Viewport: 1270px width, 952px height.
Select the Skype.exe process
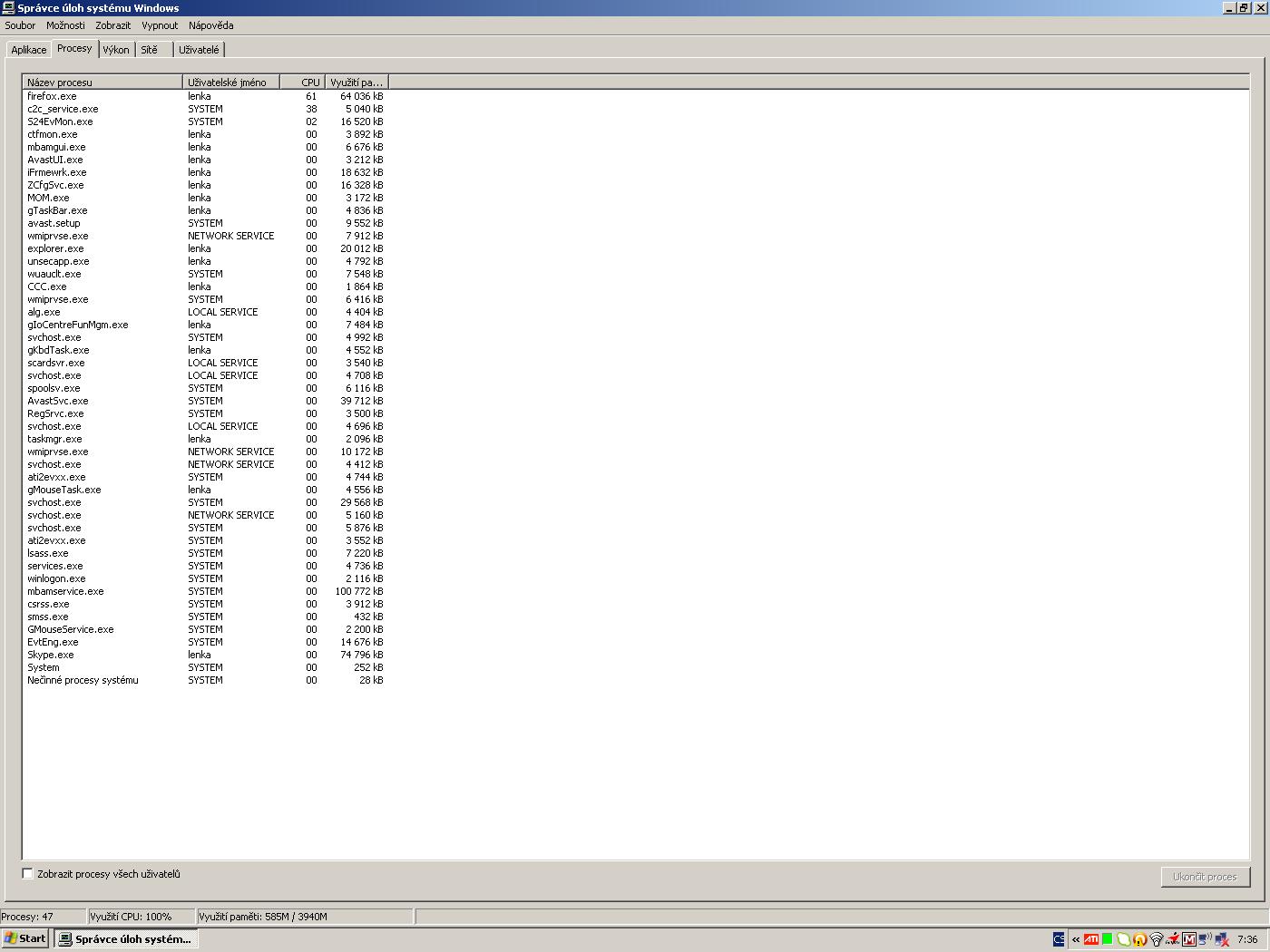pos(205,655)
